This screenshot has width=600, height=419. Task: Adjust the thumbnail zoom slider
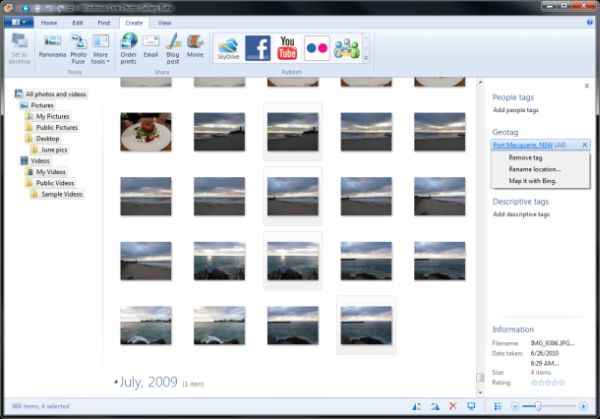(x=538, y=406)
